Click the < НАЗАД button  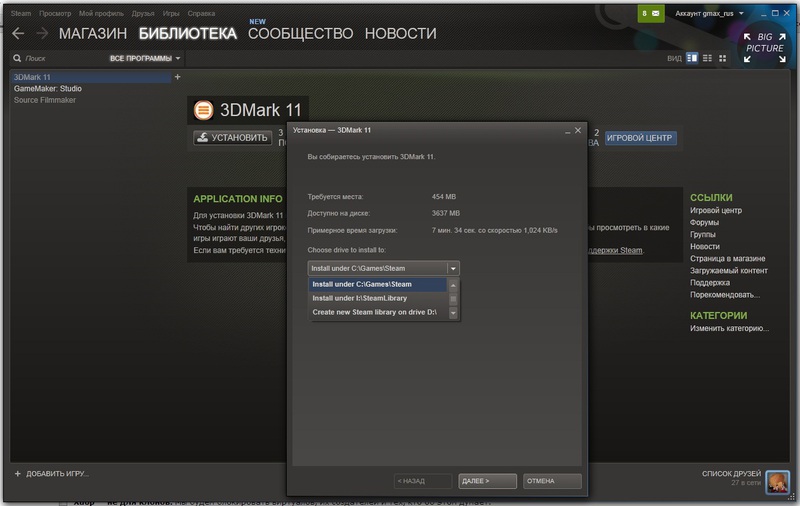pyautogui.click(x=422, y=481)
